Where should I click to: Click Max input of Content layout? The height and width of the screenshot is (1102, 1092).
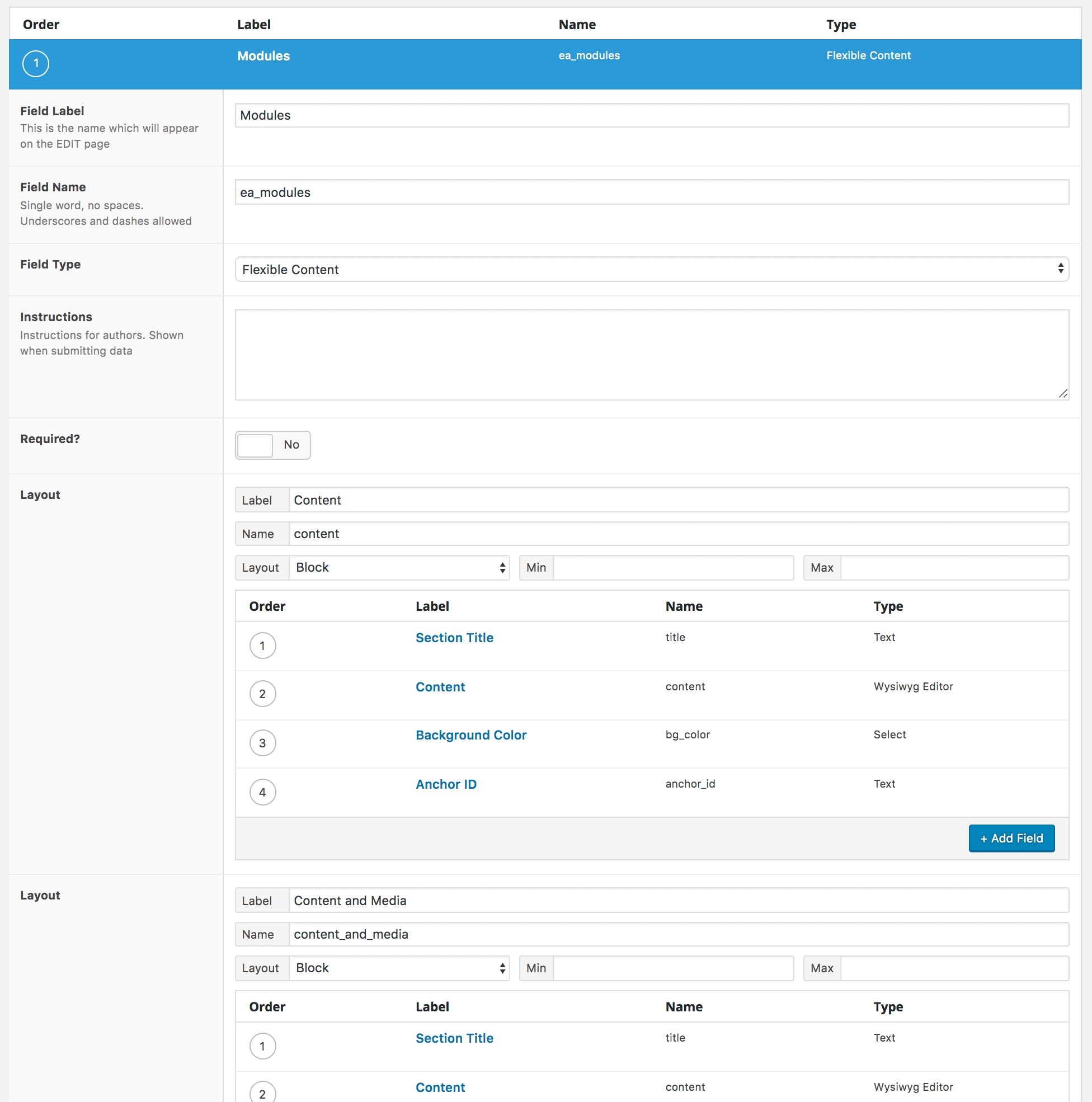pyautogui.click(x=954, y=568)
